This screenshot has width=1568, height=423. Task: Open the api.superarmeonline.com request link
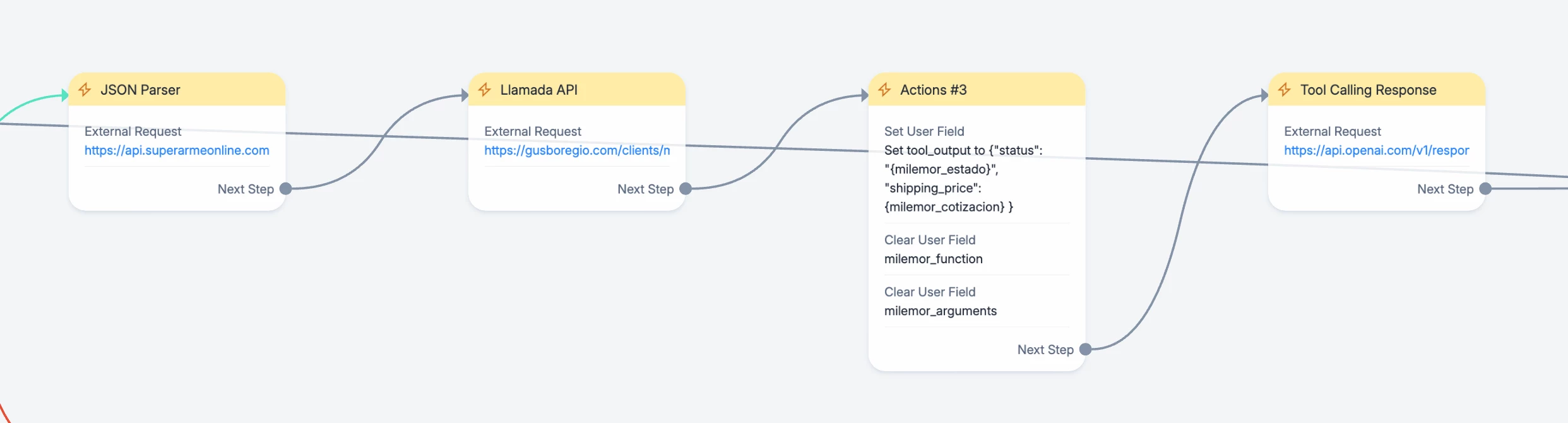(177, 150)
